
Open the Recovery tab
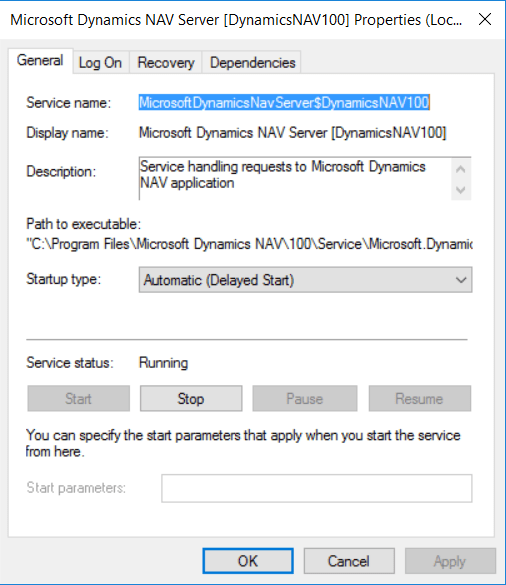pos(166,63)
